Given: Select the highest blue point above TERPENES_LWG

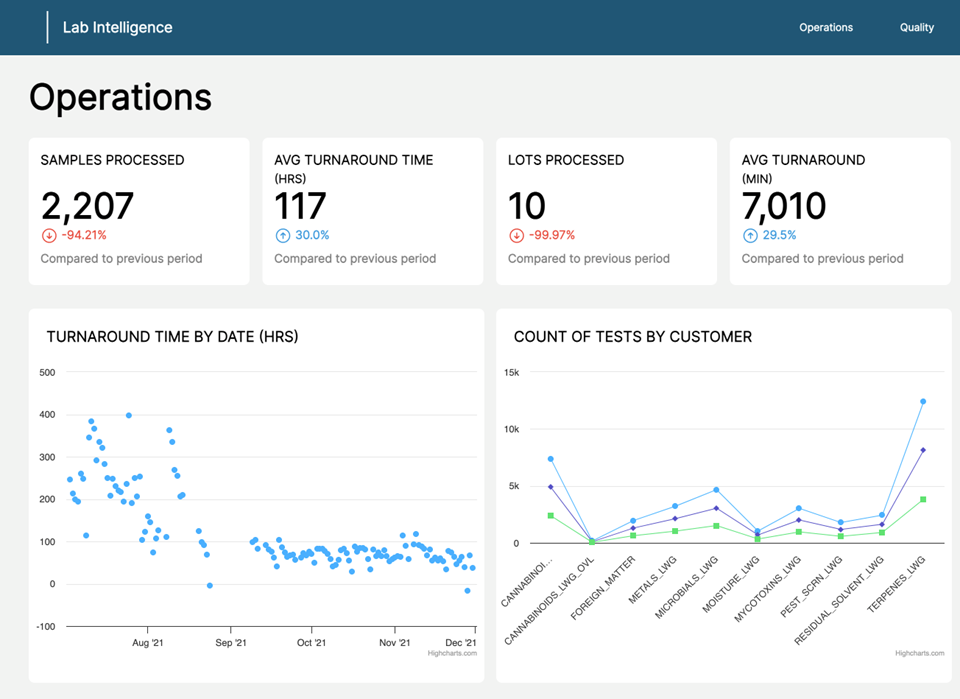Looking at the screenshot, I should [923, 401].
